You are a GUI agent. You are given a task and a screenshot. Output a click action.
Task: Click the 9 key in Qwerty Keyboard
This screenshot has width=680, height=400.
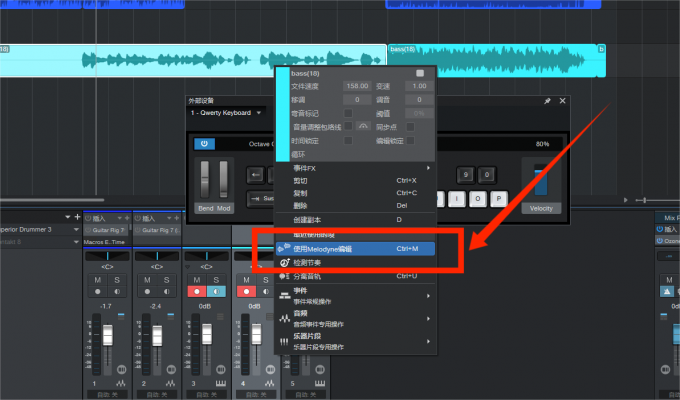pyautogui.click(x=465, y=175)
